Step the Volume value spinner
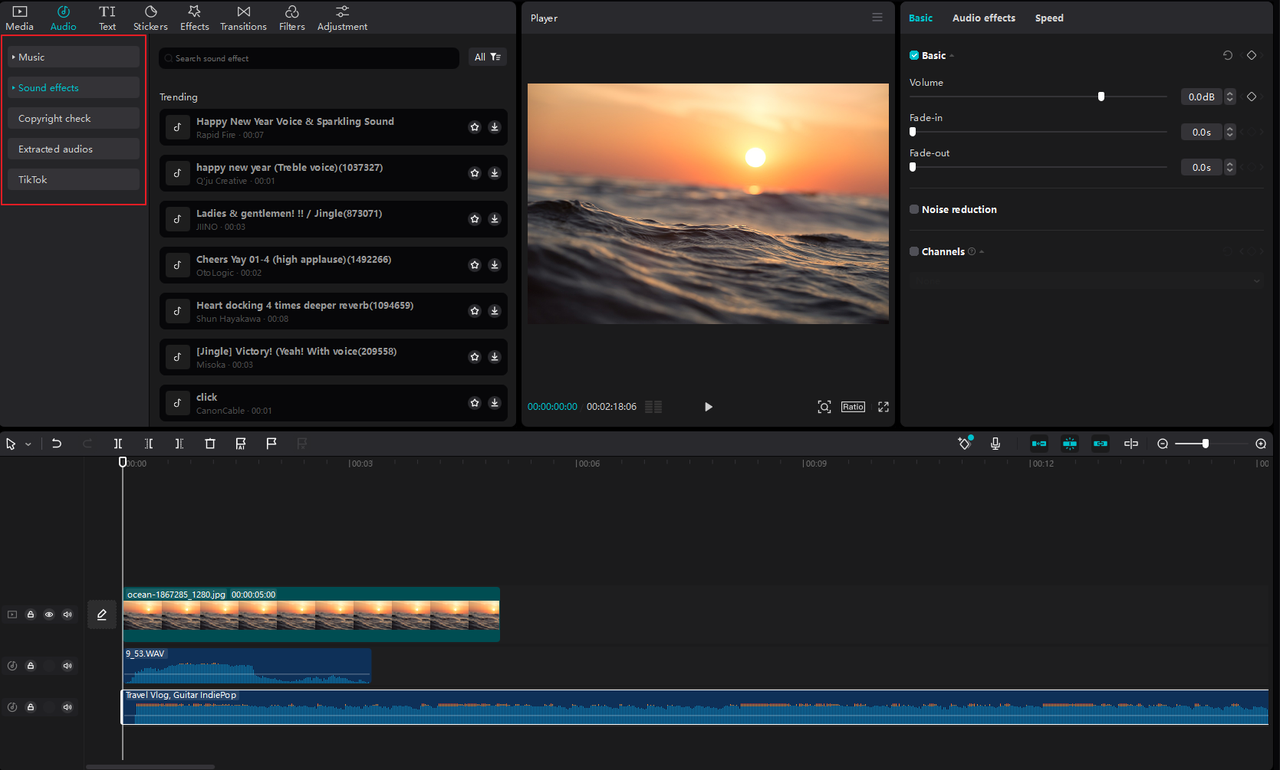The image size is (1280, 770). pyautogui.click(x=1230, y=97)
